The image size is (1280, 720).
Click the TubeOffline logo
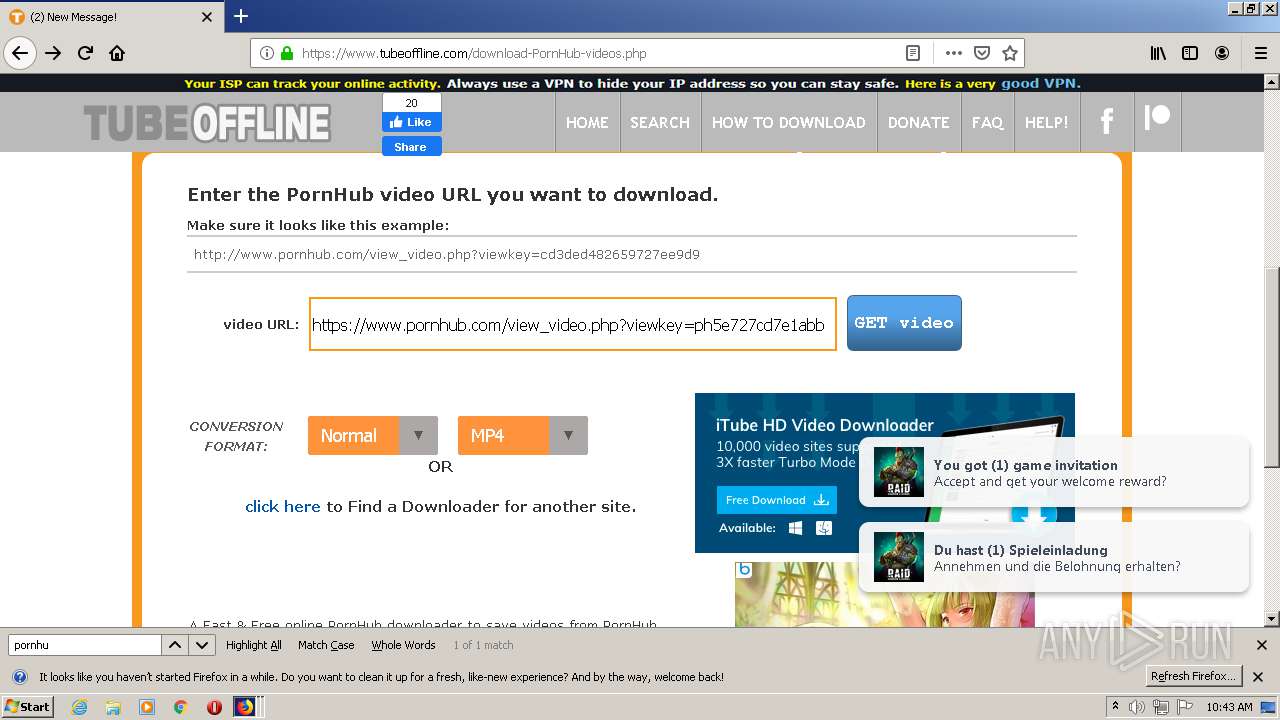coord(207,123)
